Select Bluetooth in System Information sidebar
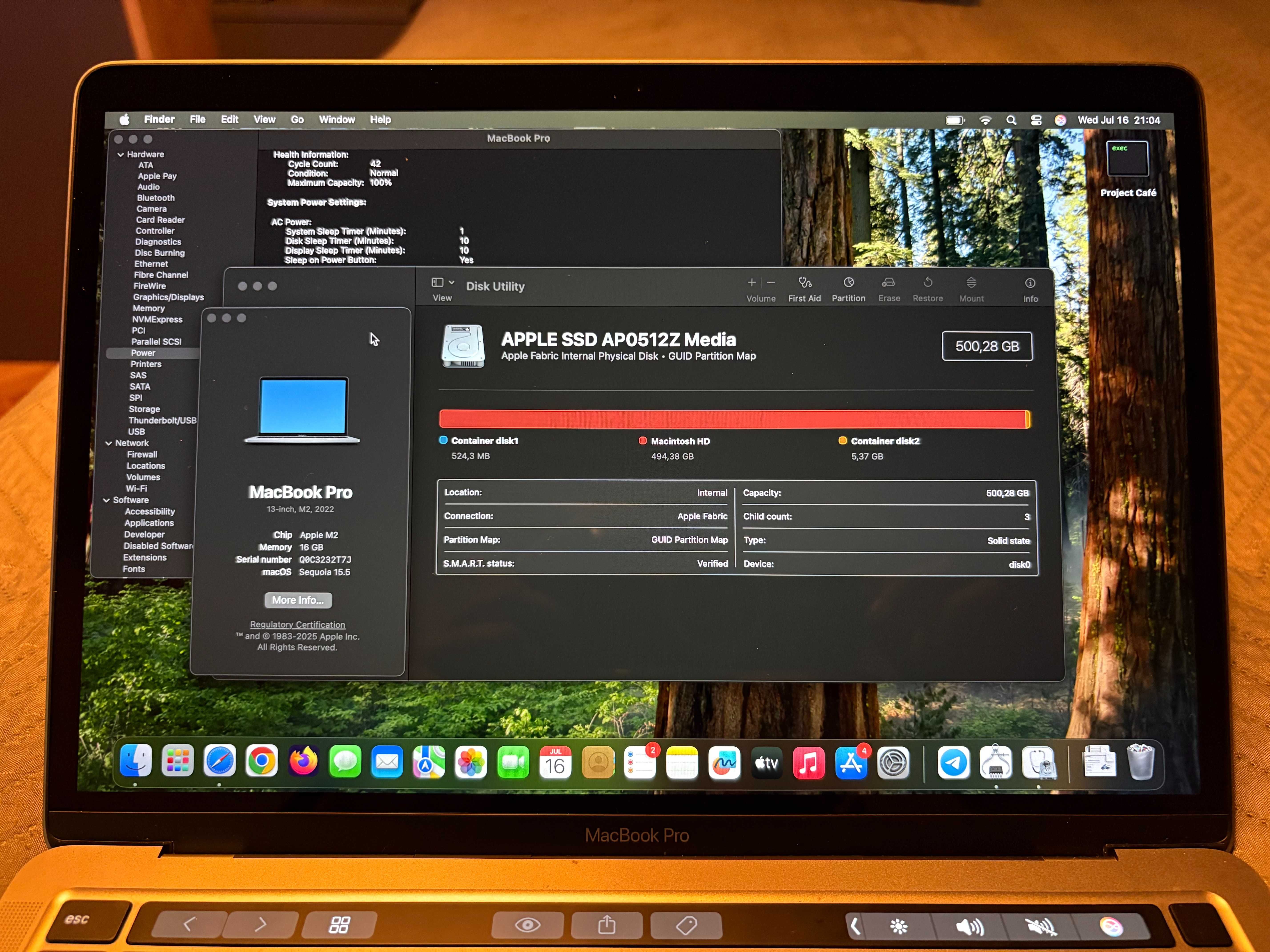The height and width of the screenshot is (952, 1270). [156, 198]
